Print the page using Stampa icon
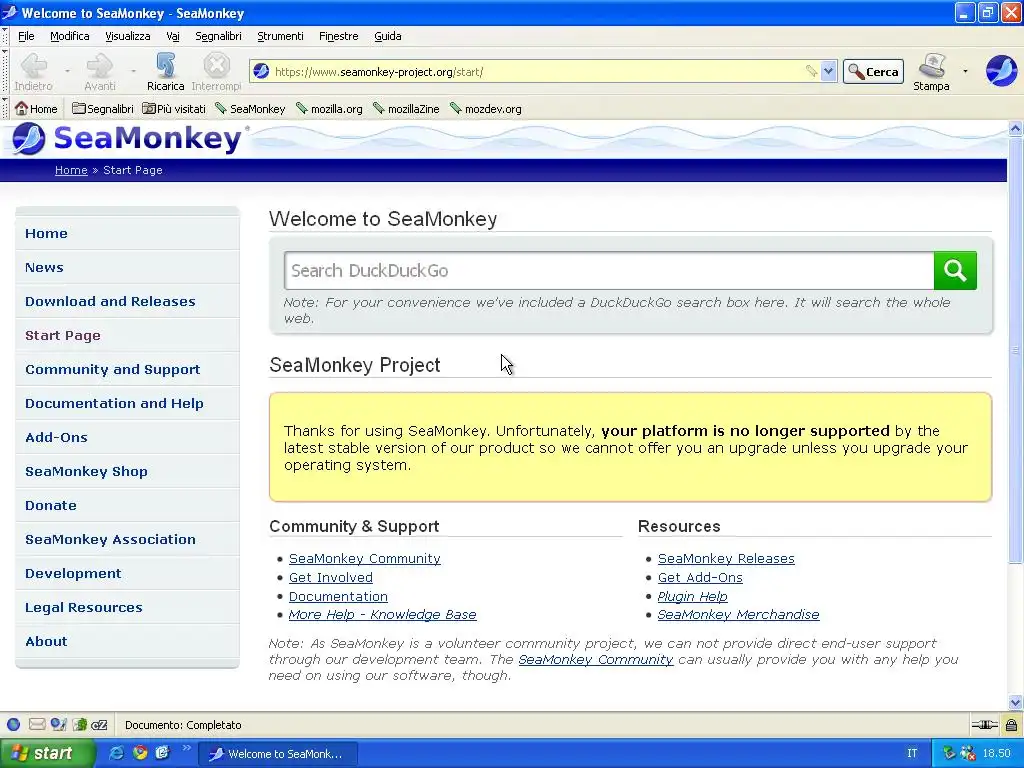 click(931, 72)
